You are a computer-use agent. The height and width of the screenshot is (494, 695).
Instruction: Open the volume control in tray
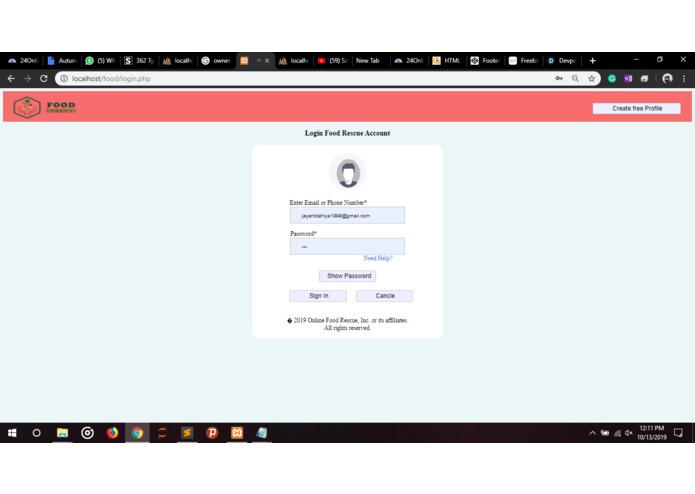629,433
